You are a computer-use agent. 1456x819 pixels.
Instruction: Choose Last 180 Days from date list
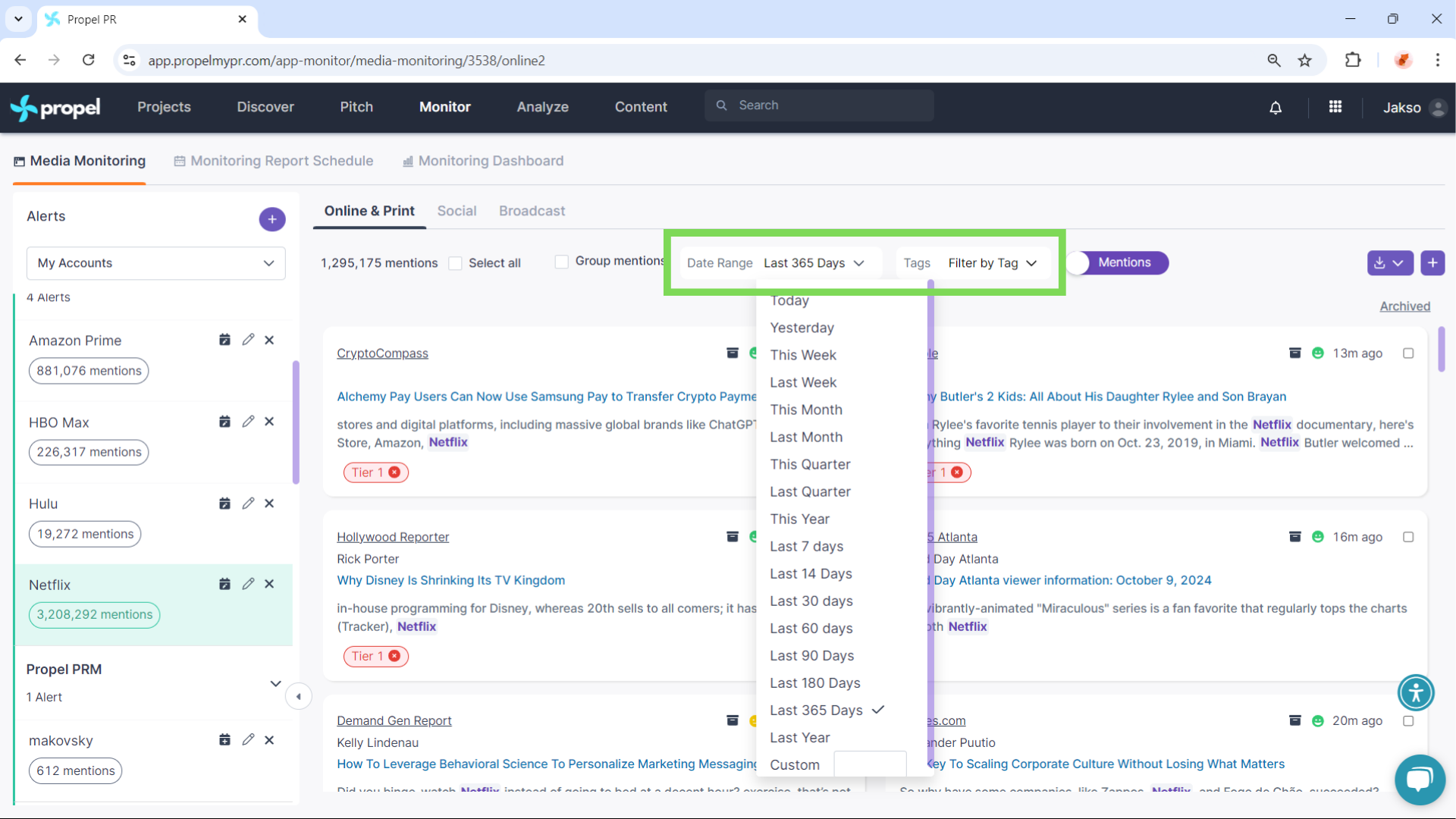(814, 682)
